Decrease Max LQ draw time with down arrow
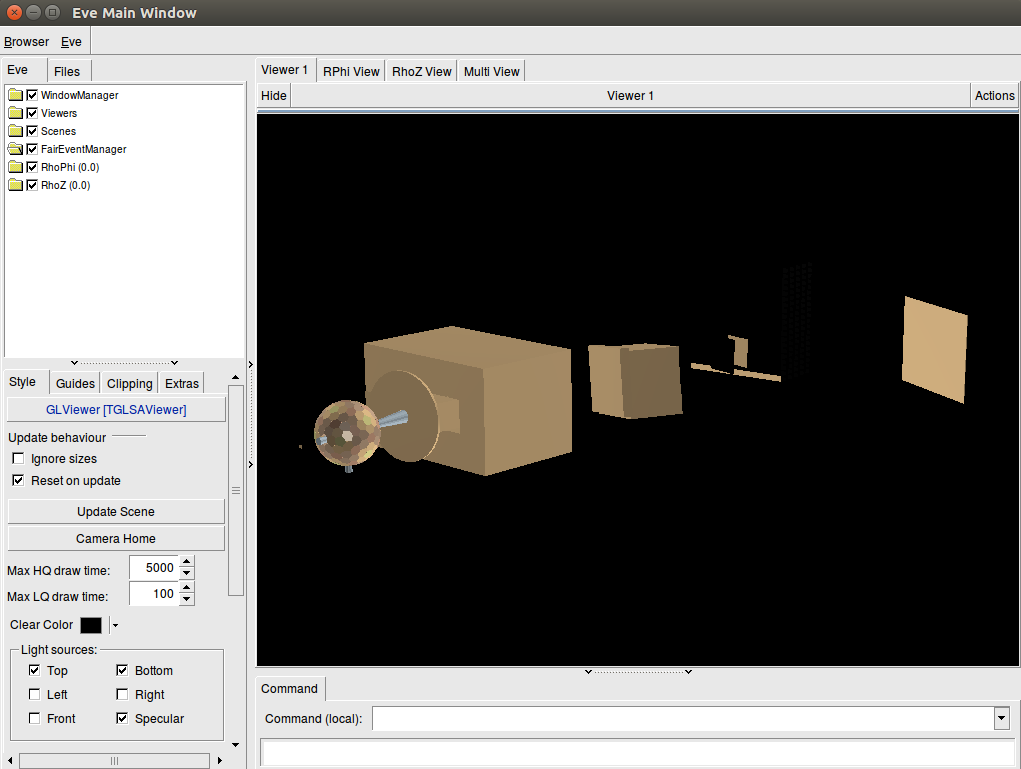The width and height of the screenshot is (1021, 769). pos(187,600)
